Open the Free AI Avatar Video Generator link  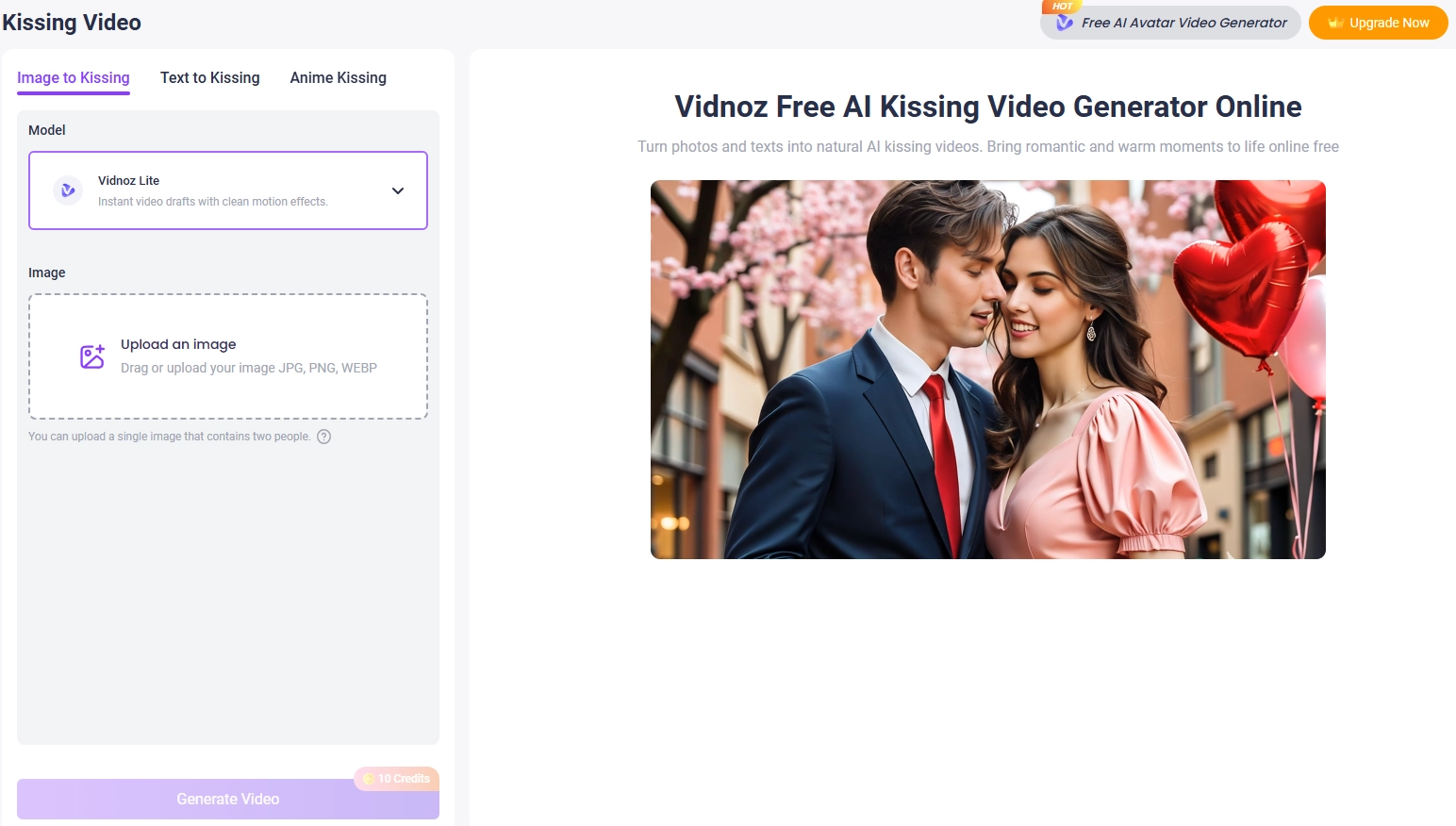[x=1183, y=23]
